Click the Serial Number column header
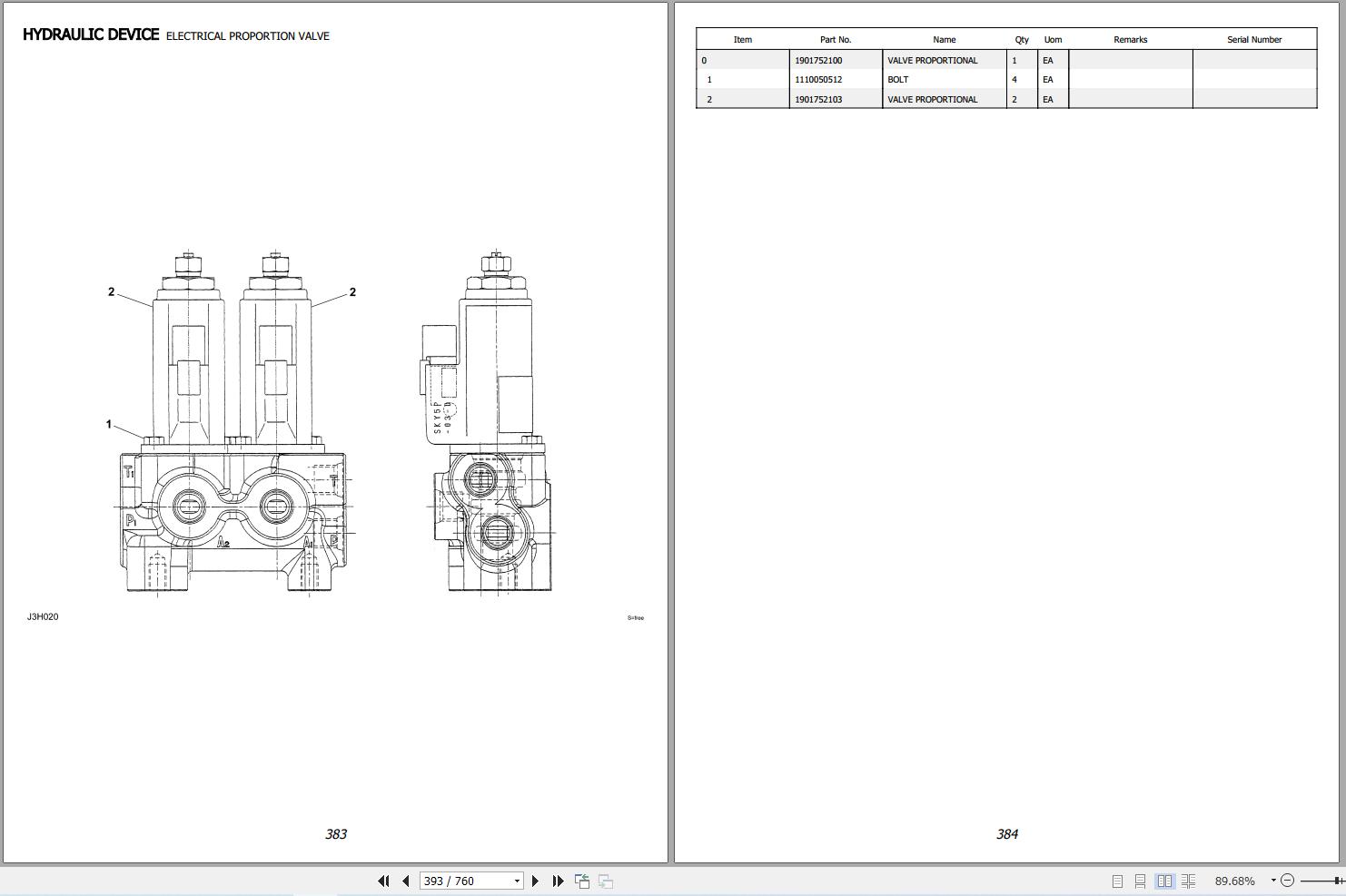 [x=1254, y=40]
